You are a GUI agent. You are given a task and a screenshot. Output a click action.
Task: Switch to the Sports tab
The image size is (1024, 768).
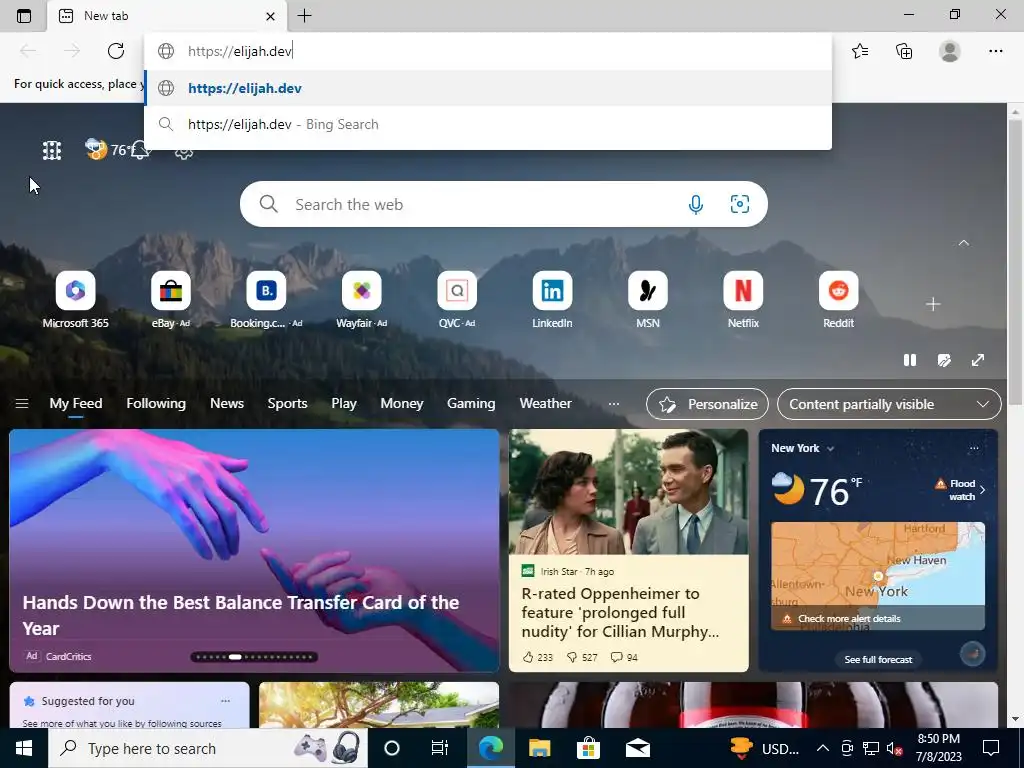tap(287, 404)
